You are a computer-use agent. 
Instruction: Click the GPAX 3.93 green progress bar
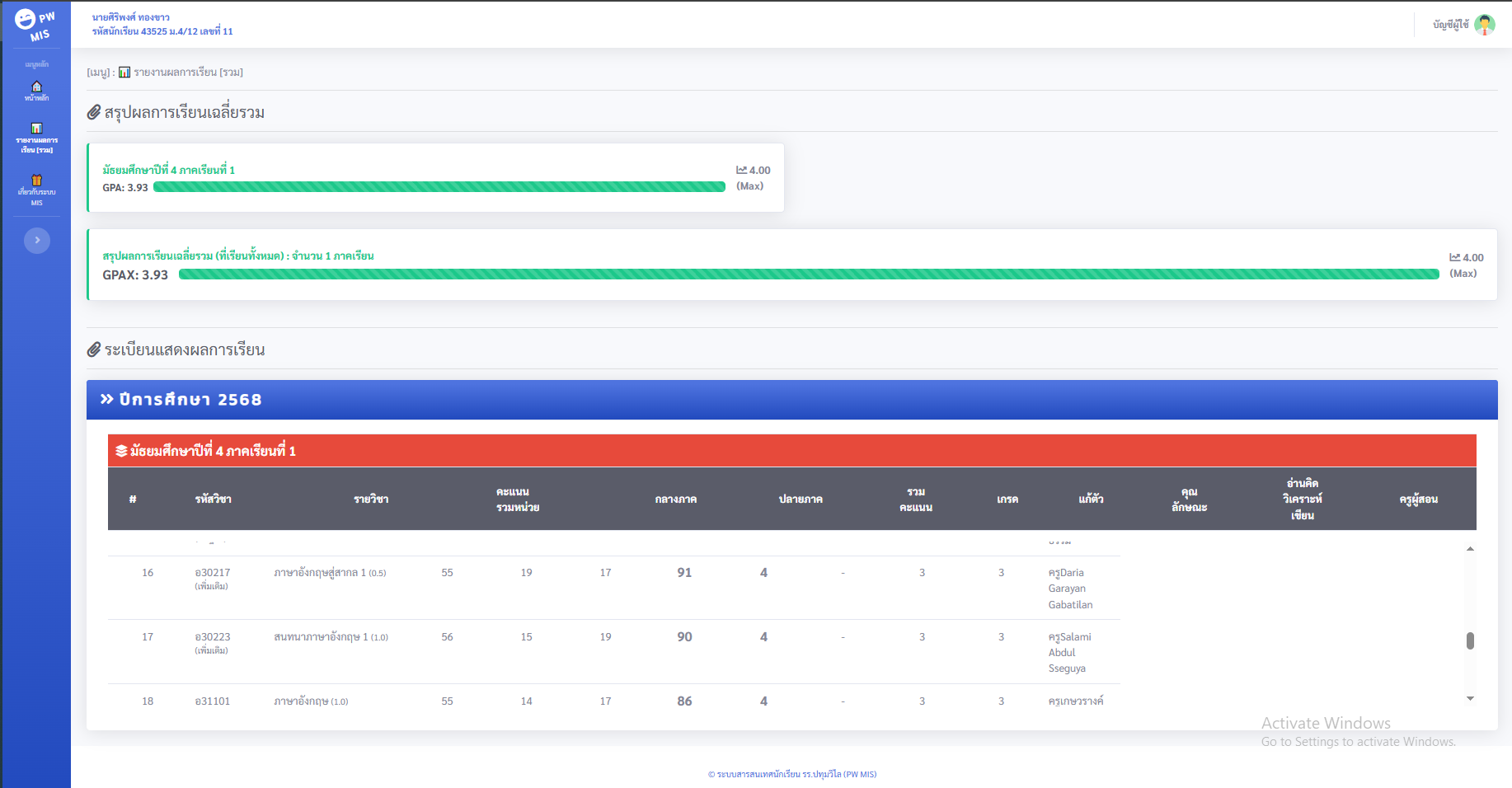[808, 274]
